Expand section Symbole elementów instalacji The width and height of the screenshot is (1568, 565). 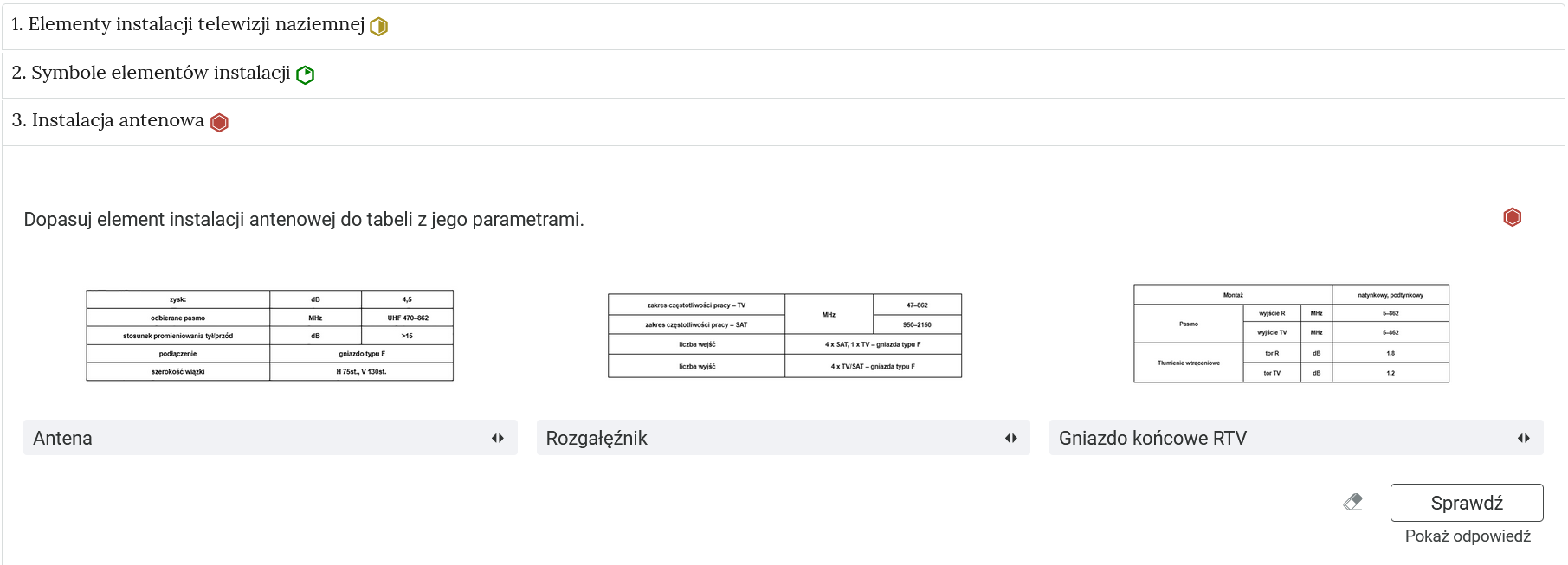[x=156, y=74]
